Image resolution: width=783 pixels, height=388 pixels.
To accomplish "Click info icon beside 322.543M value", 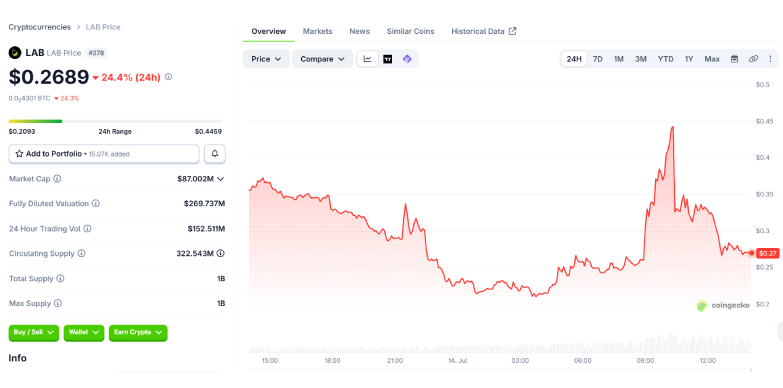I will point(220,254).
